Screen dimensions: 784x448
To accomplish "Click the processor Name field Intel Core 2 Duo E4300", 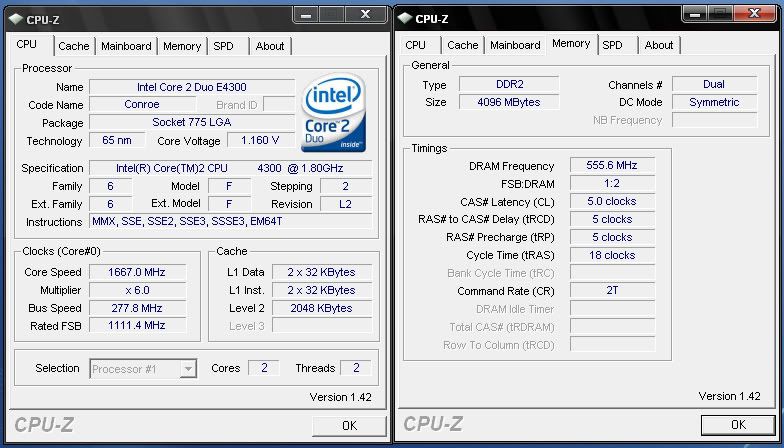I will point(192,87).
